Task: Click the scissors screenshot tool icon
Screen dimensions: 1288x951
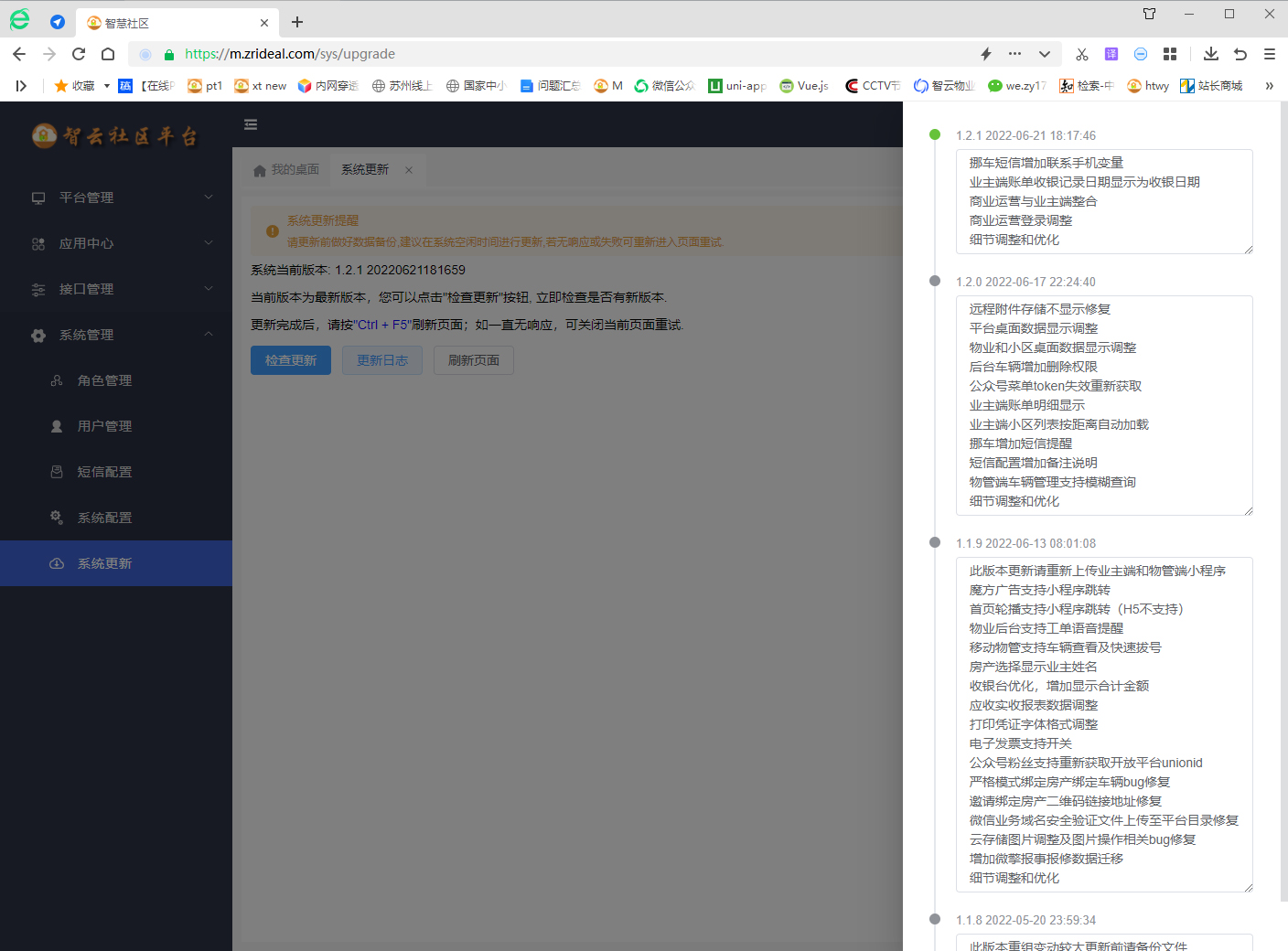Action: tap(1082, 54)
